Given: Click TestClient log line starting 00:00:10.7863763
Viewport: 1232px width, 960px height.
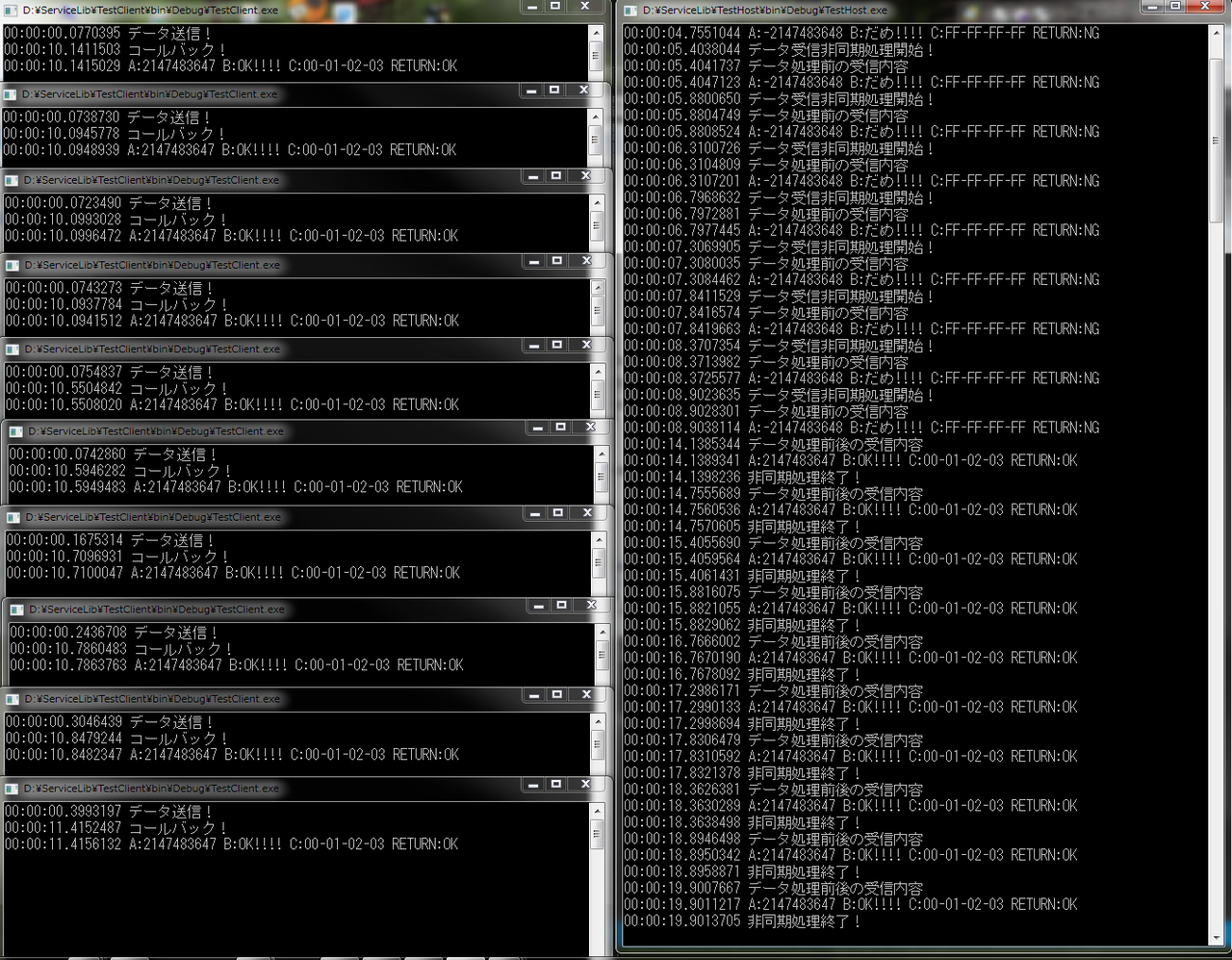Looking at the screenshot, I should [x=238, y=665].
